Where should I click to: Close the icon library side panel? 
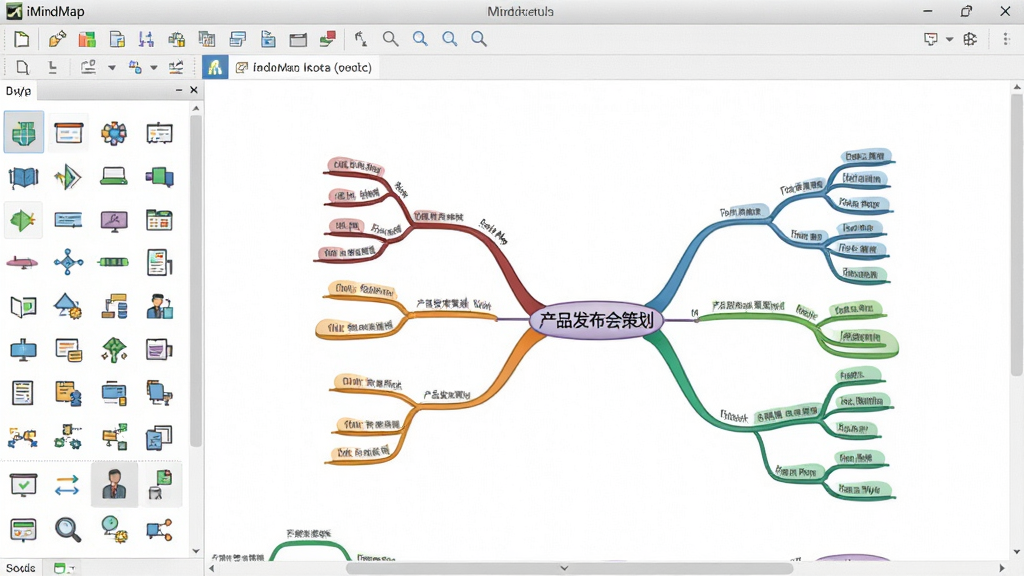[193, 90]
